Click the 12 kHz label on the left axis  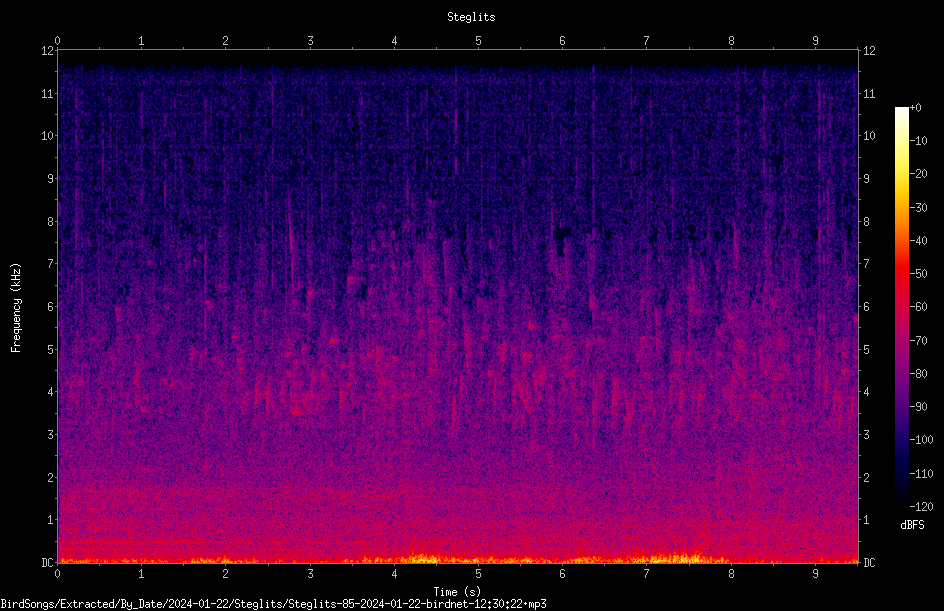point(47,51)
